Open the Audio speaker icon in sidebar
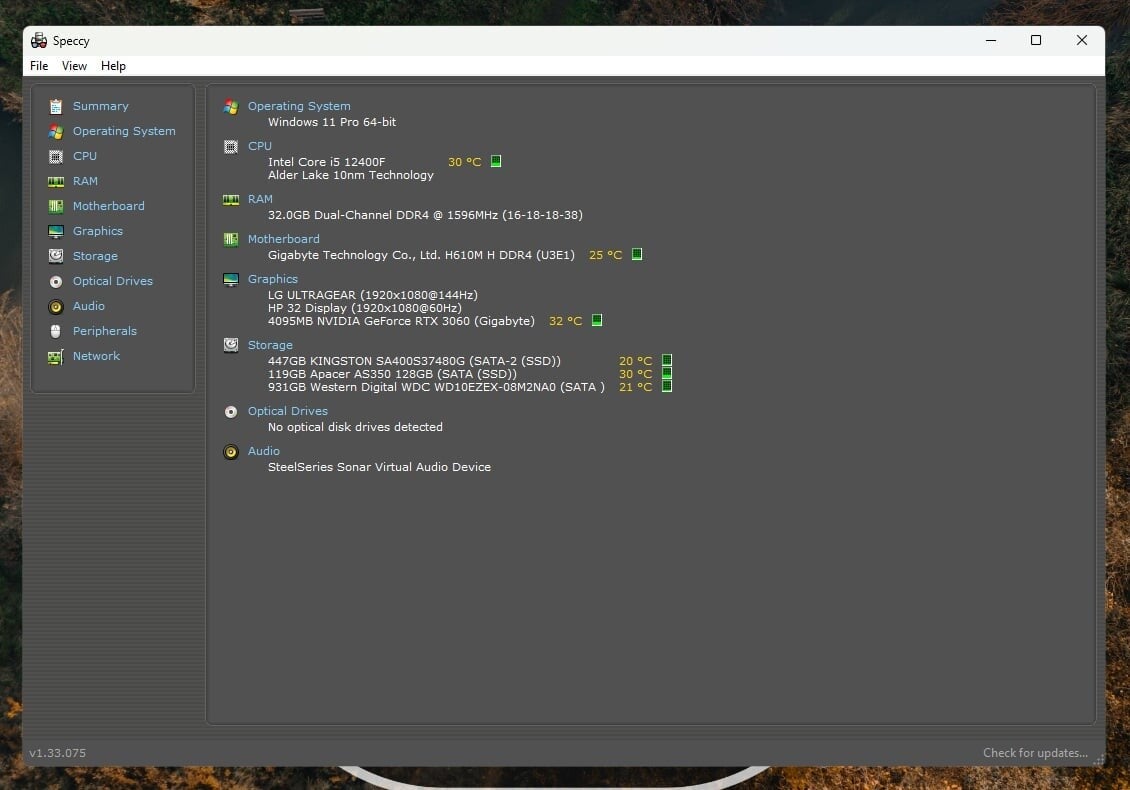The image size is (1130, 790). coord(56,306)
